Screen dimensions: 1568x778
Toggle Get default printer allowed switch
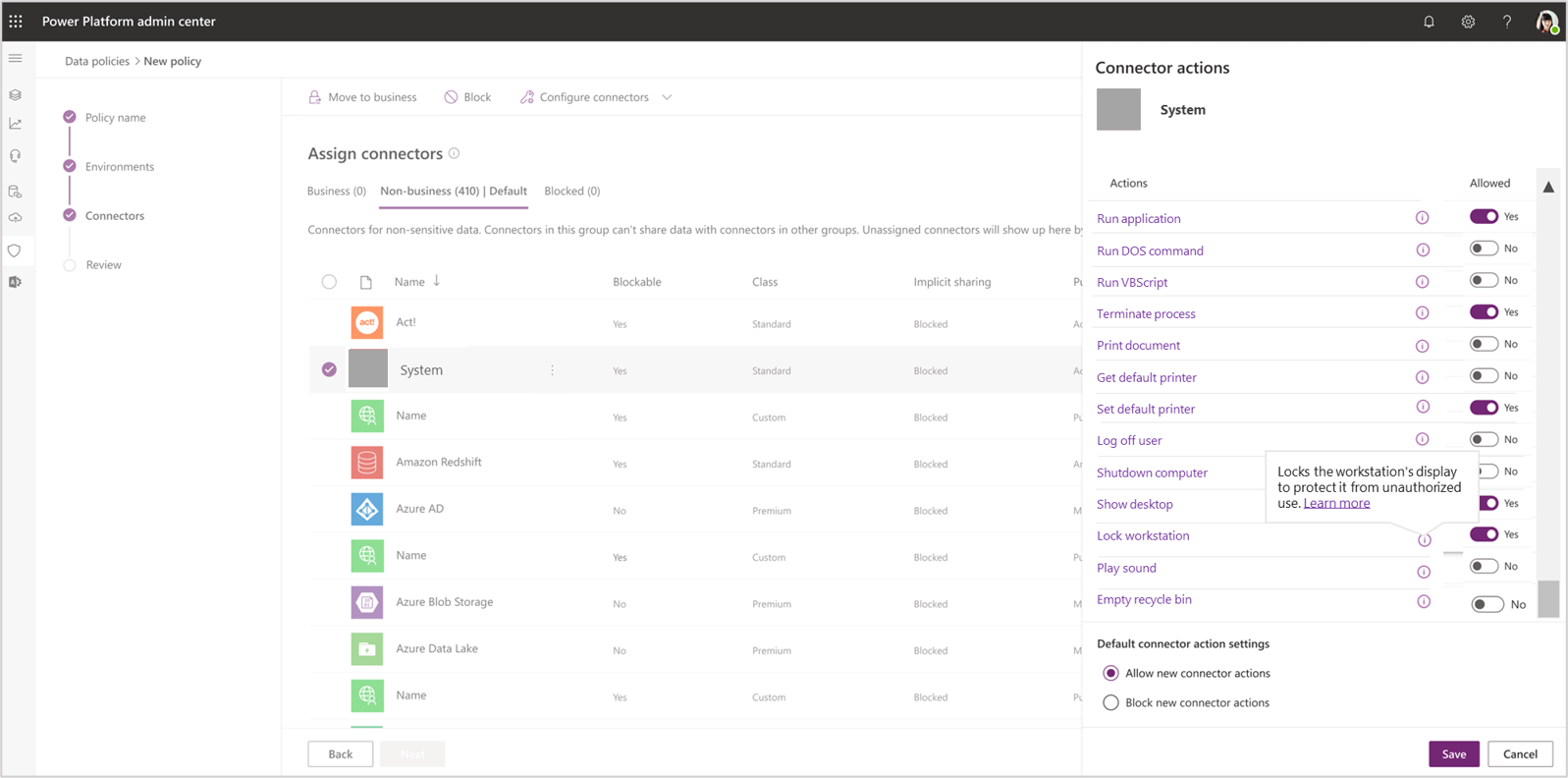(1484, 375)
